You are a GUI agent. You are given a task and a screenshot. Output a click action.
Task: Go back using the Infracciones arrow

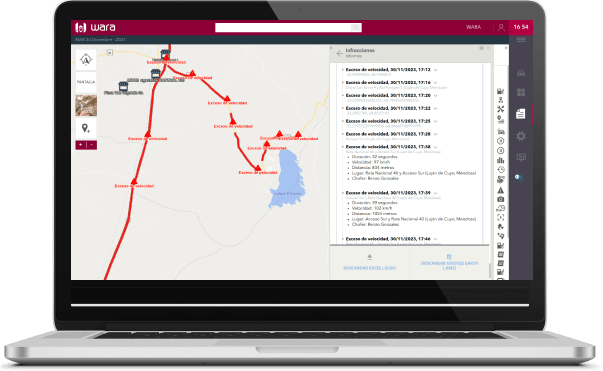340,53
